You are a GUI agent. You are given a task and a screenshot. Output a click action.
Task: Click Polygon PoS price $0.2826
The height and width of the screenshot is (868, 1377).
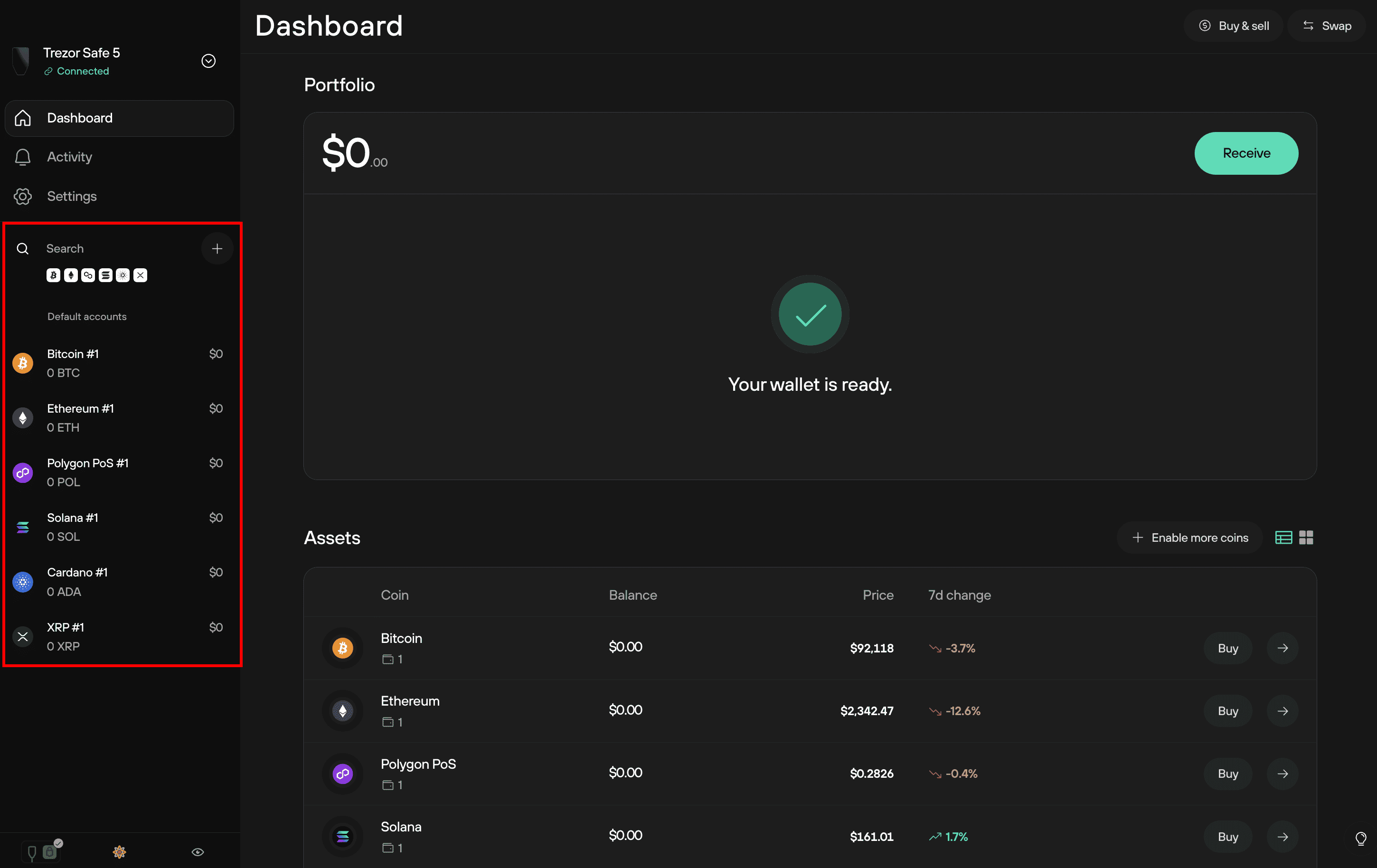[x=871, y=774]
